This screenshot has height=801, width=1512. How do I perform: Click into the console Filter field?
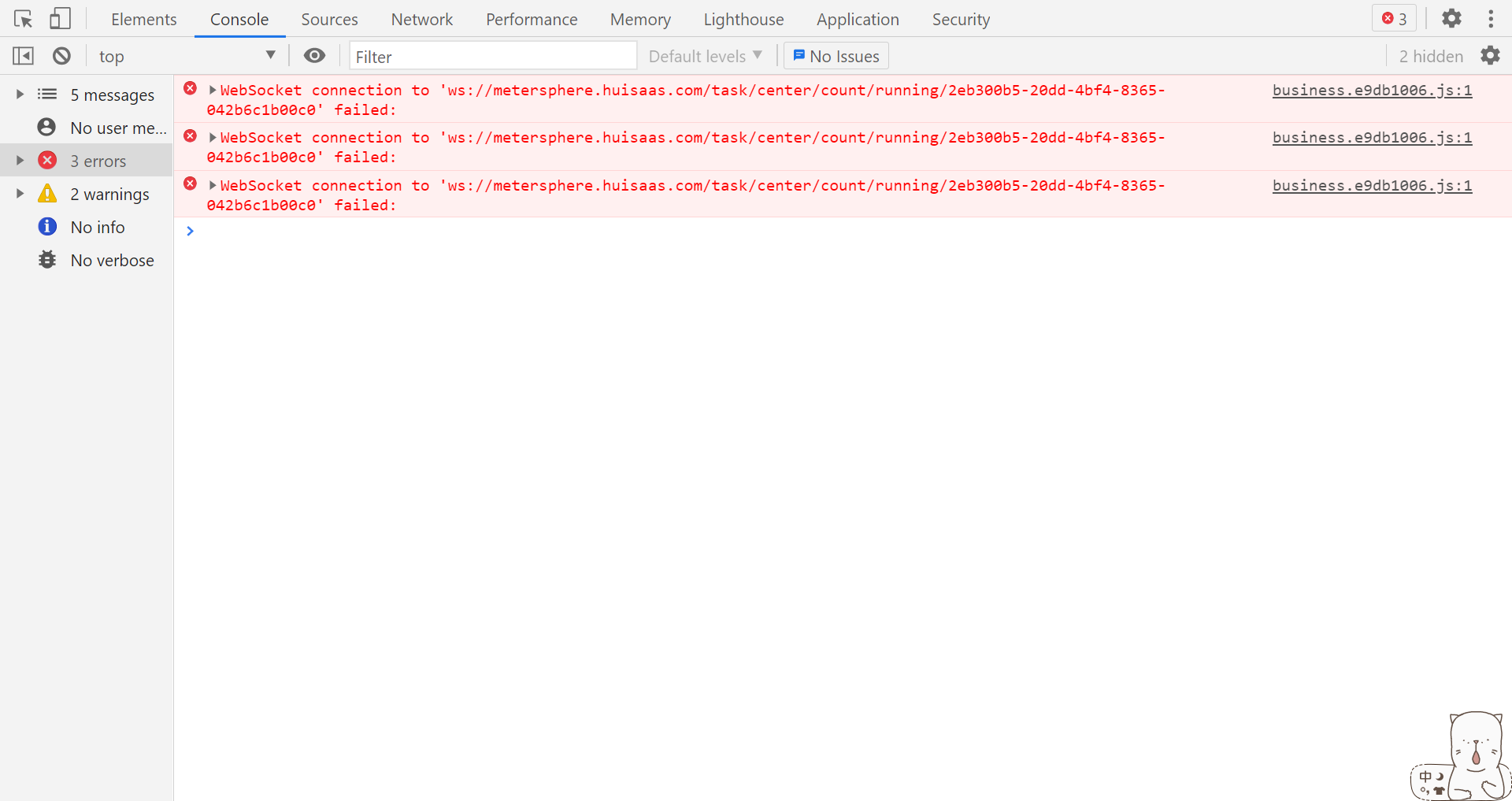493,56
